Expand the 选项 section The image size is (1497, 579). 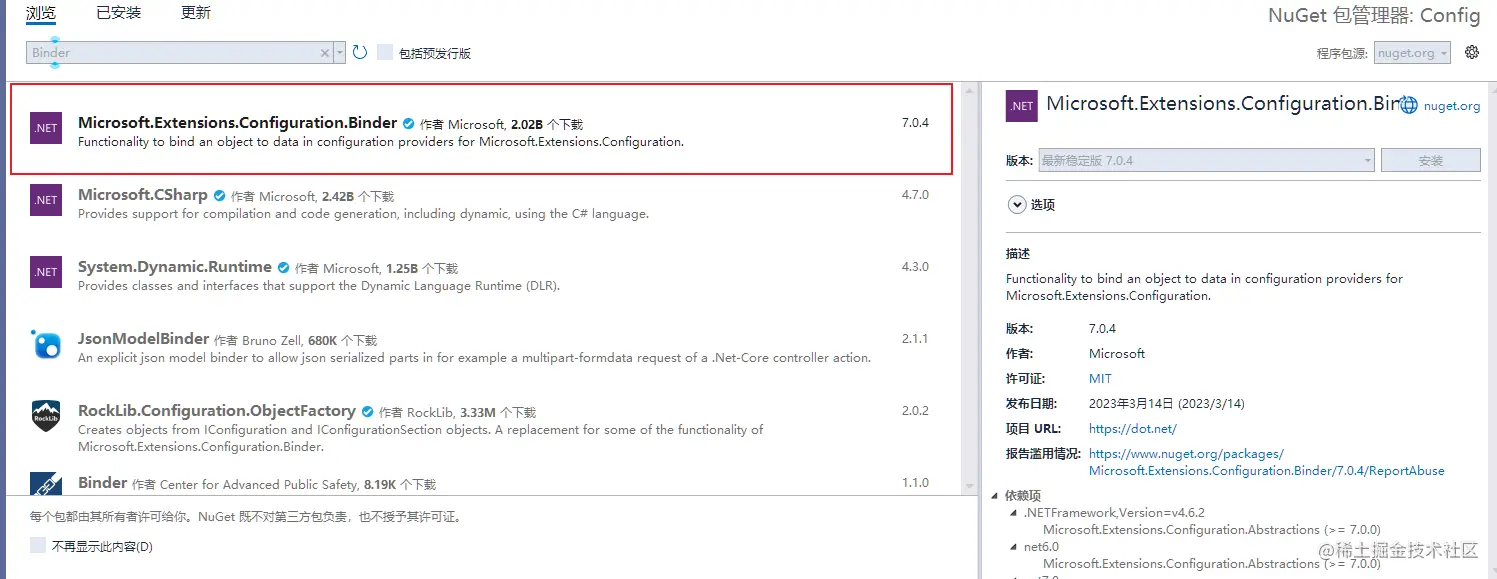click(1017, 204)
